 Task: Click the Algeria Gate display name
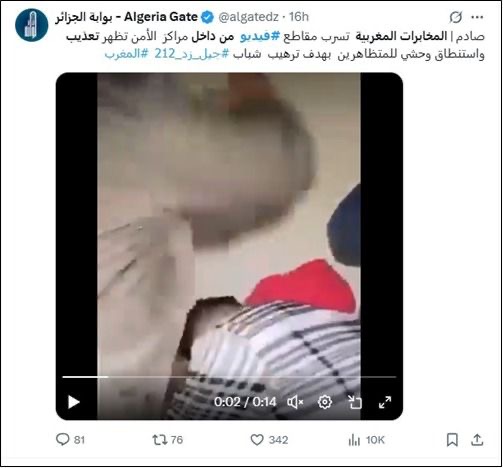[x=126, y=17]
